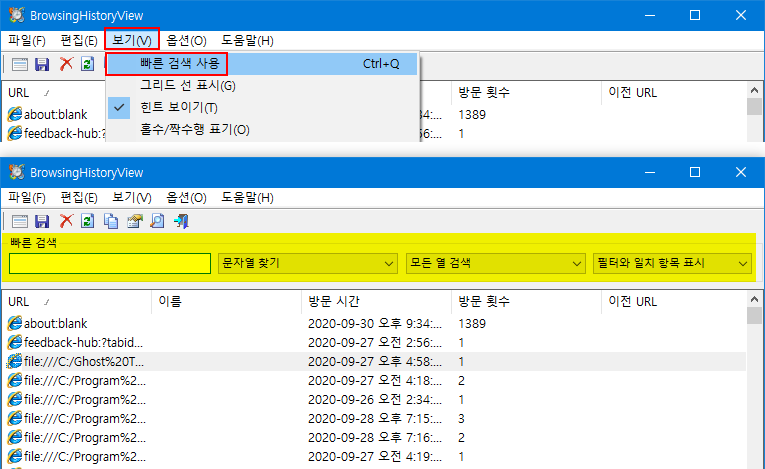The height and width of the screenshot is (469, 765).
Task: Click BrowsingHistoryView app icon in lower title bar
Action: click(x=17, y=172)
